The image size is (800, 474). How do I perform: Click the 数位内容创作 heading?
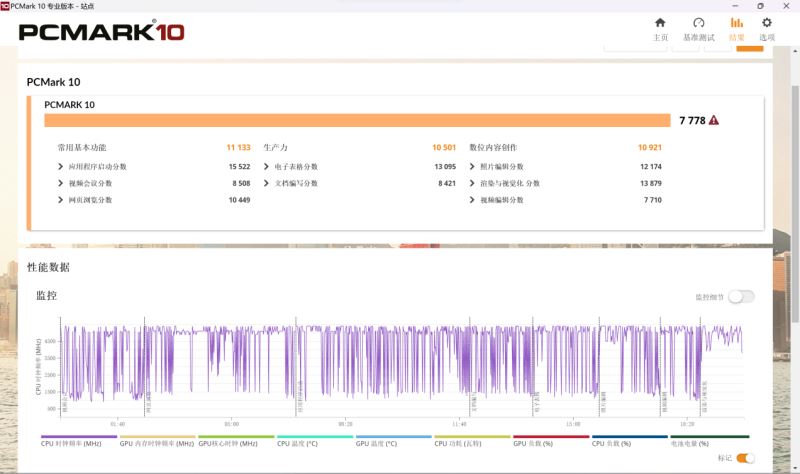[493, 147]
